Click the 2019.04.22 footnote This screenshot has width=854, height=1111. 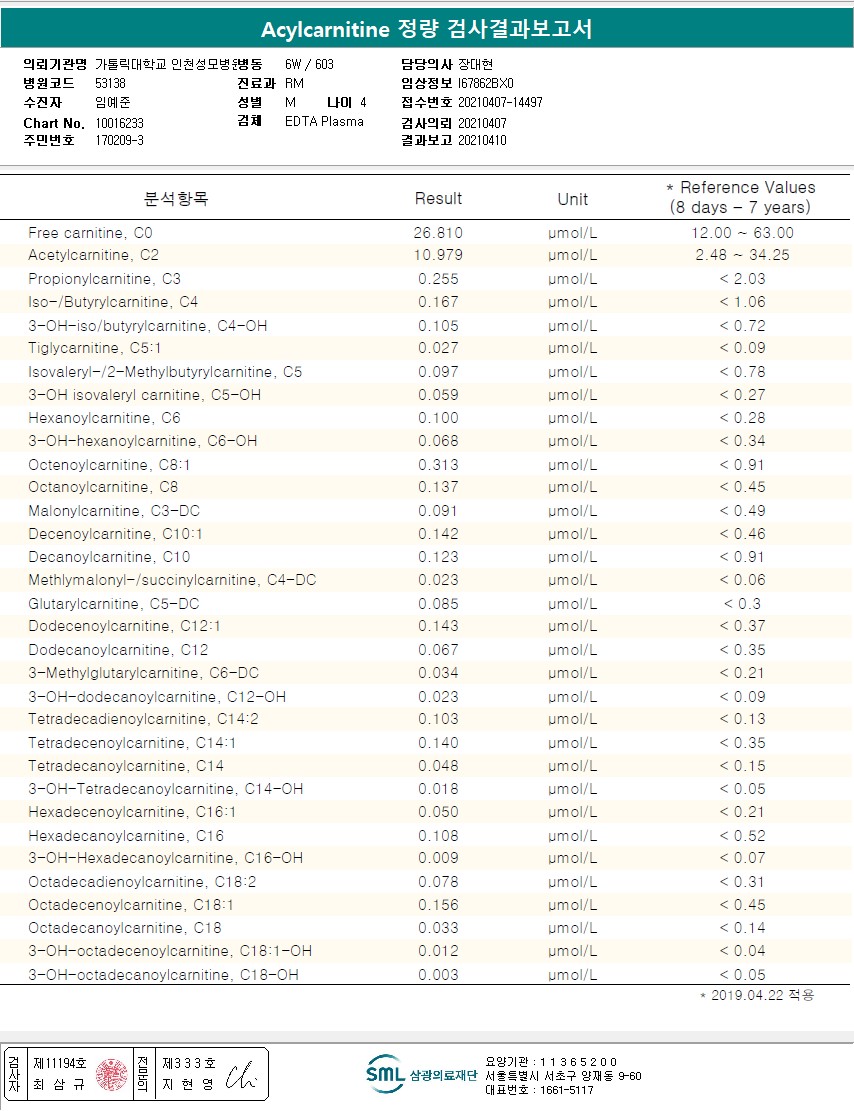click(758, 996)
